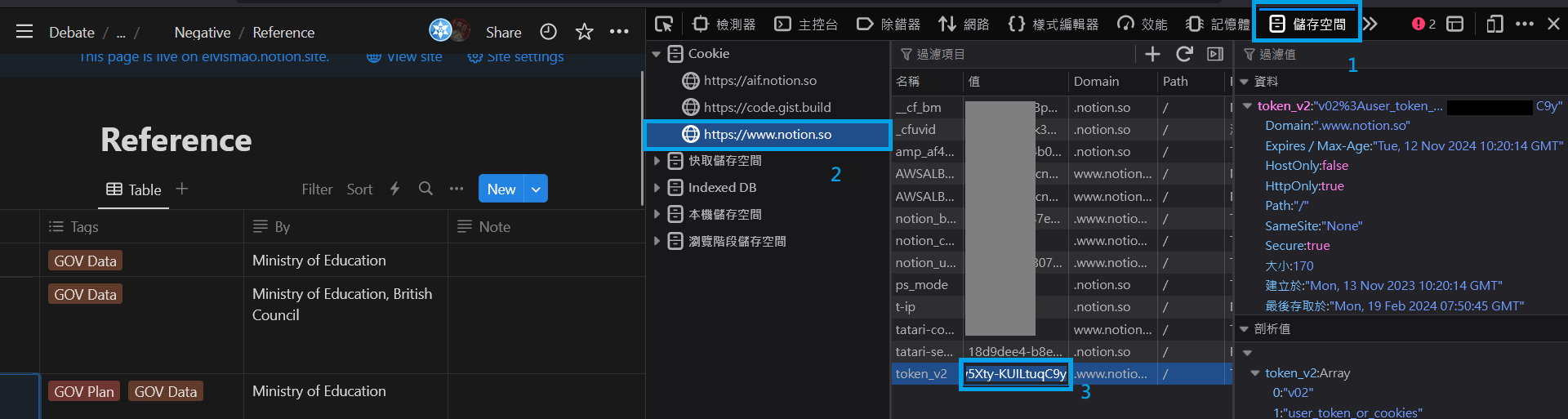
Task: Open the Console tab
Action: click(806, 24)
